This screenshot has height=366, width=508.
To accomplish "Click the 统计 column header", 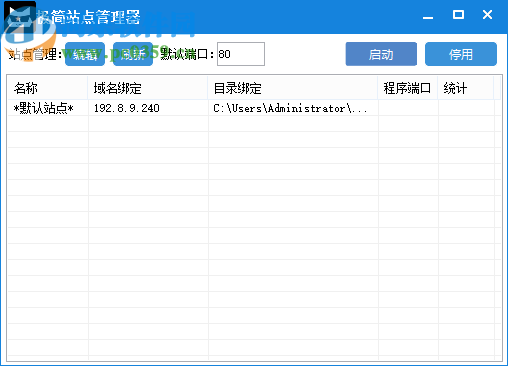I will [x=466, y=88].
